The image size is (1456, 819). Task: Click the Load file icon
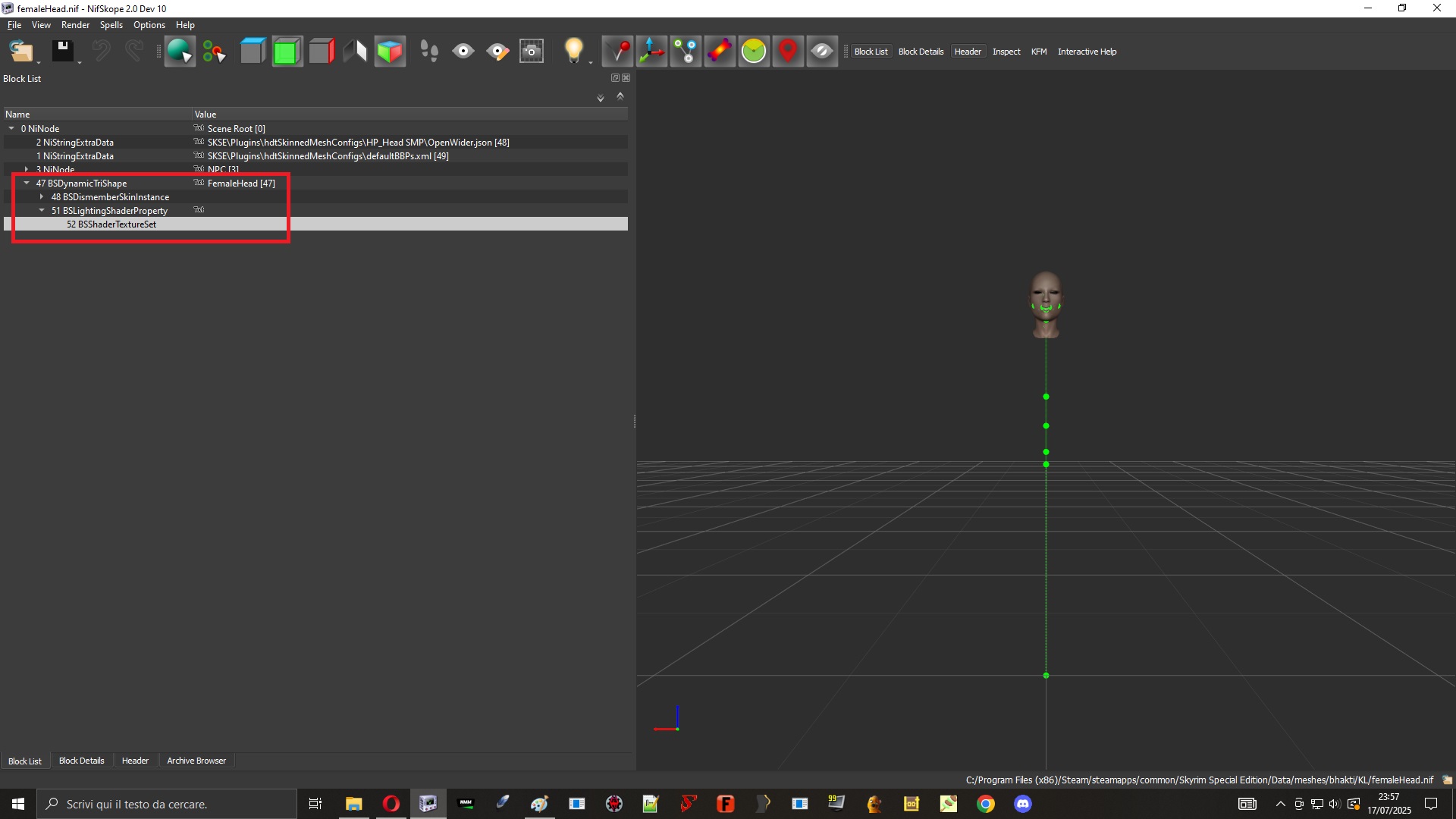(21, 52)
